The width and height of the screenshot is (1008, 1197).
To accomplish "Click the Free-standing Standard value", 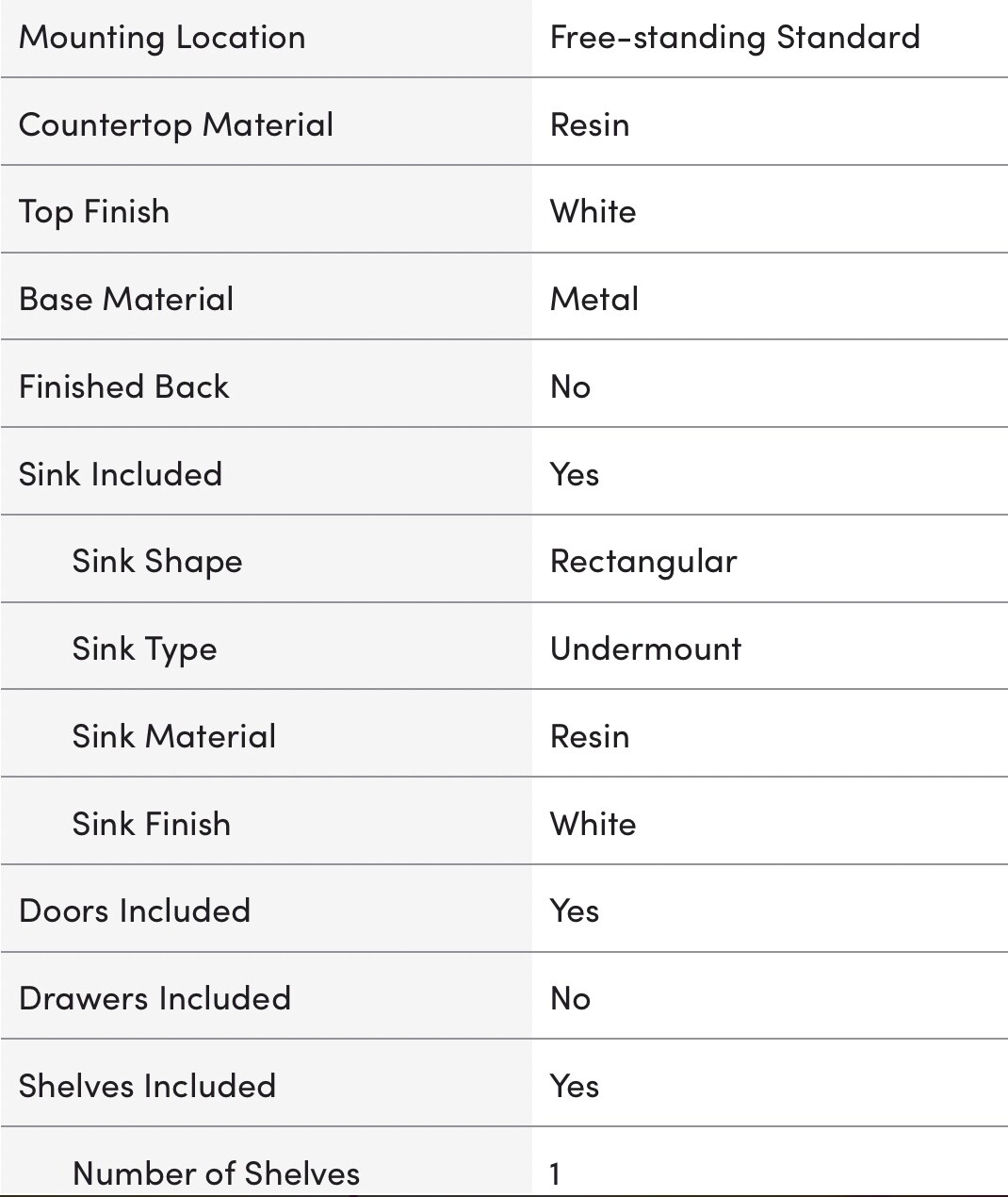I will click(x=735, y=38).
